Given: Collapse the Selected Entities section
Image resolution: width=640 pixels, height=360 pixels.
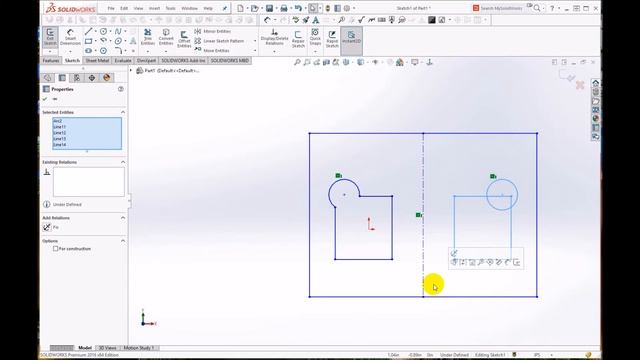Looking at the screenshot, I should point(123,112).
